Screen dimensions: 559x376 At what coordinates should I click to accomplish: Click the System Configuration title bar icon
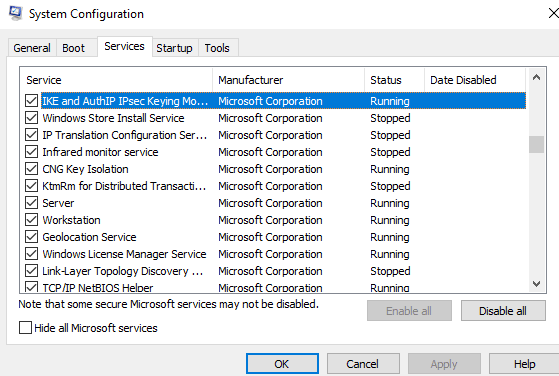coord(15,13)
